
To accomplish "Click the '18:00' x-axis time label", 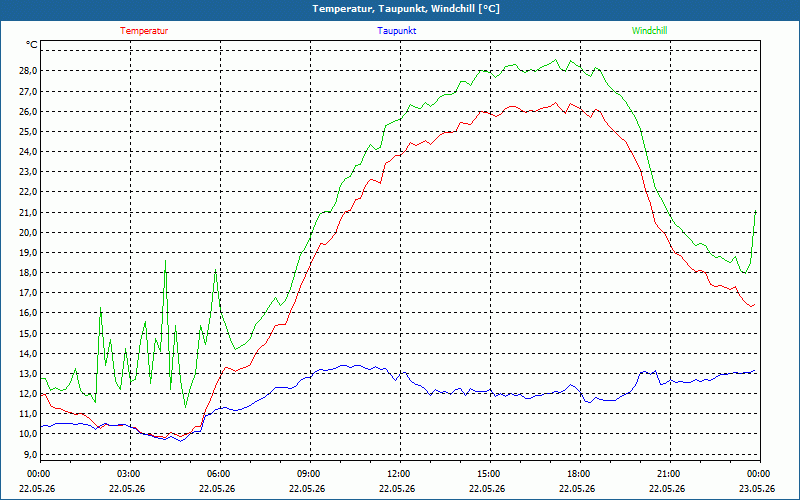I will (x=580, y=474).
